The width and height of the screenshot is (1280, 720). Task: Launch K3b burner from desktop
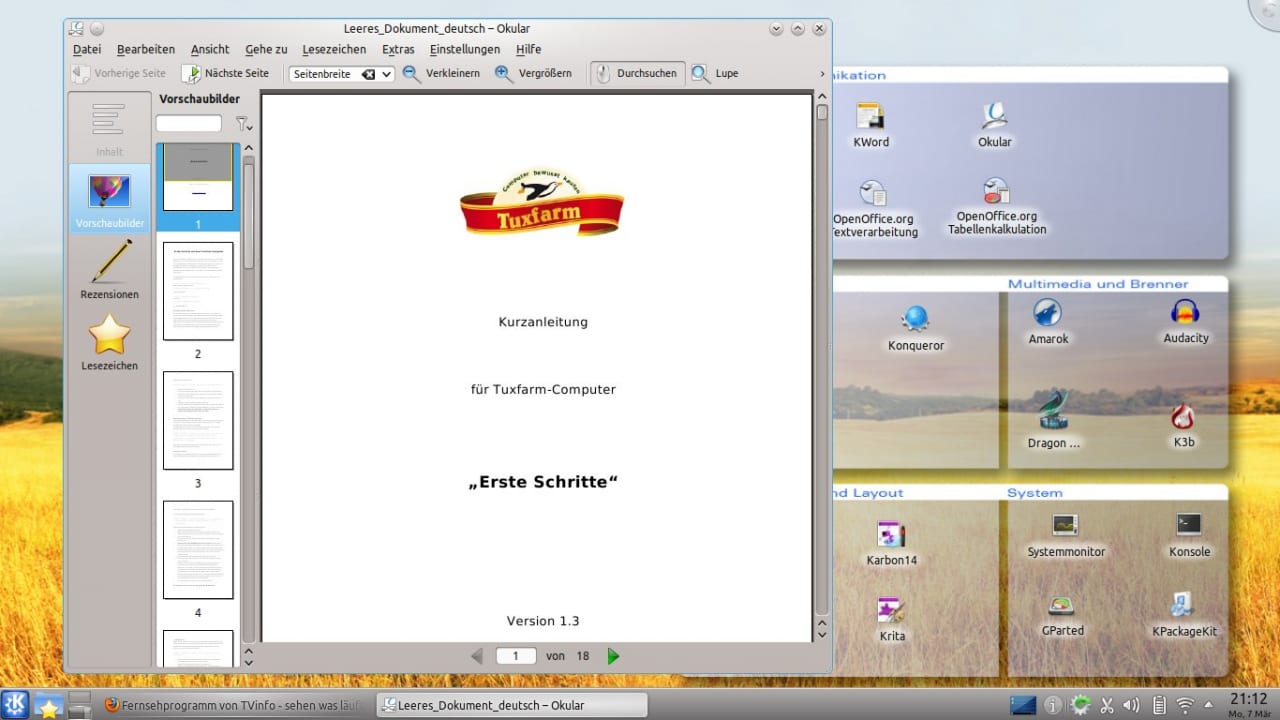[1184, 424]
